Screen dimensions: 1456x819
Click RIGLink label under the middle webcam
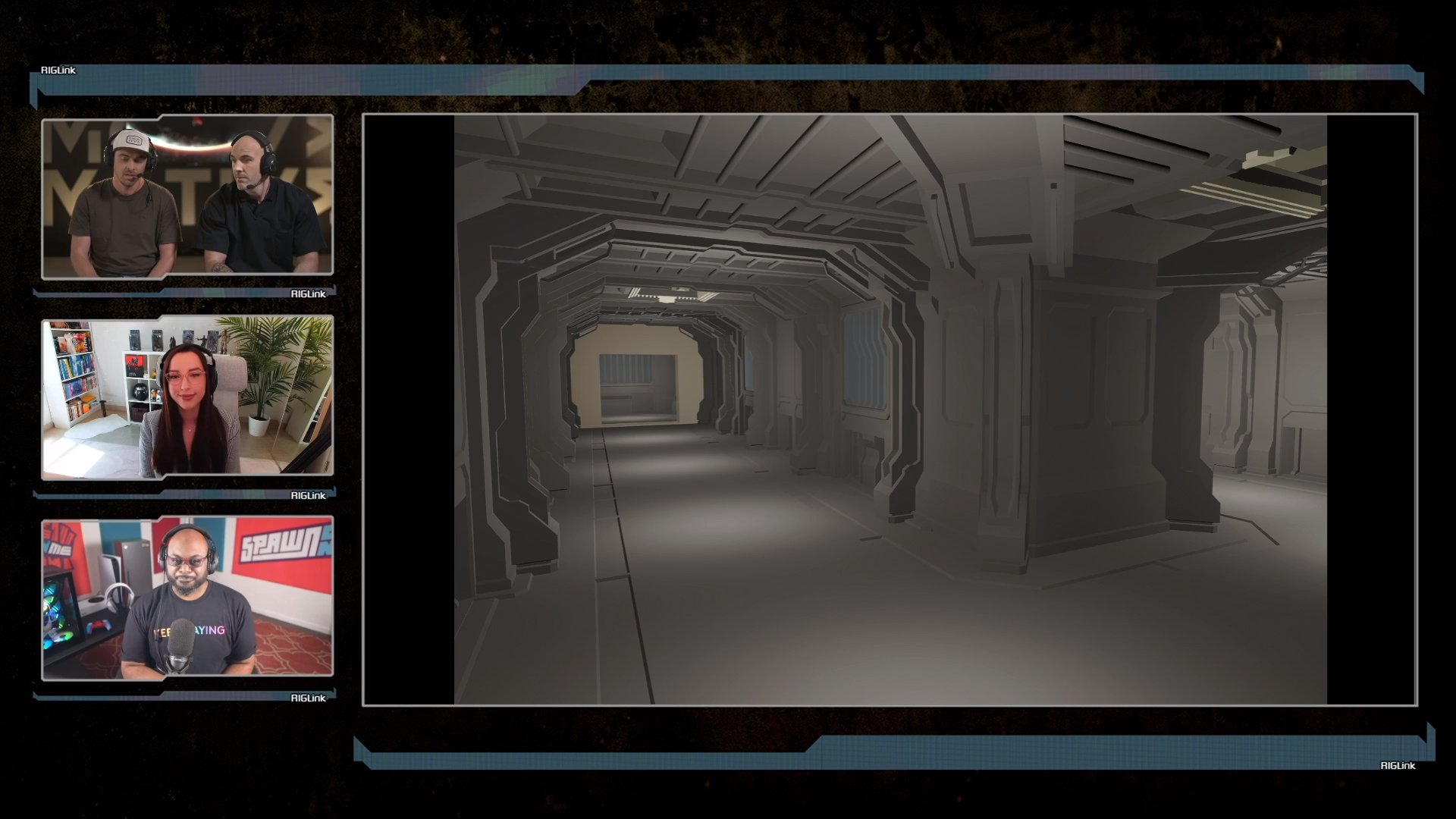click(x=308, y=496)
